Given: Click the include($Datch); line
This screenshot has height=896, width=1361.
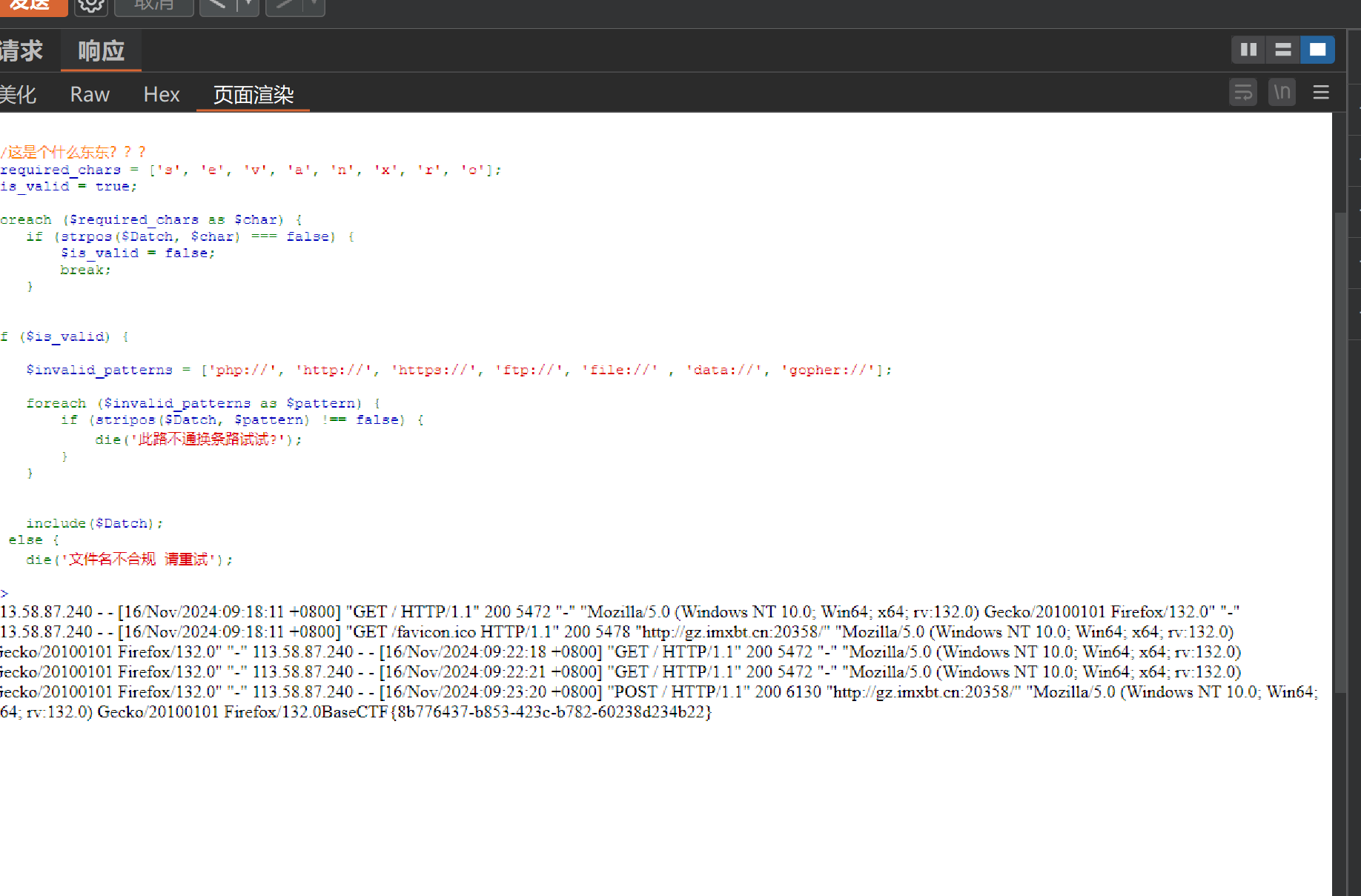Looking at the screenshot, I should [x=94, y=523].
